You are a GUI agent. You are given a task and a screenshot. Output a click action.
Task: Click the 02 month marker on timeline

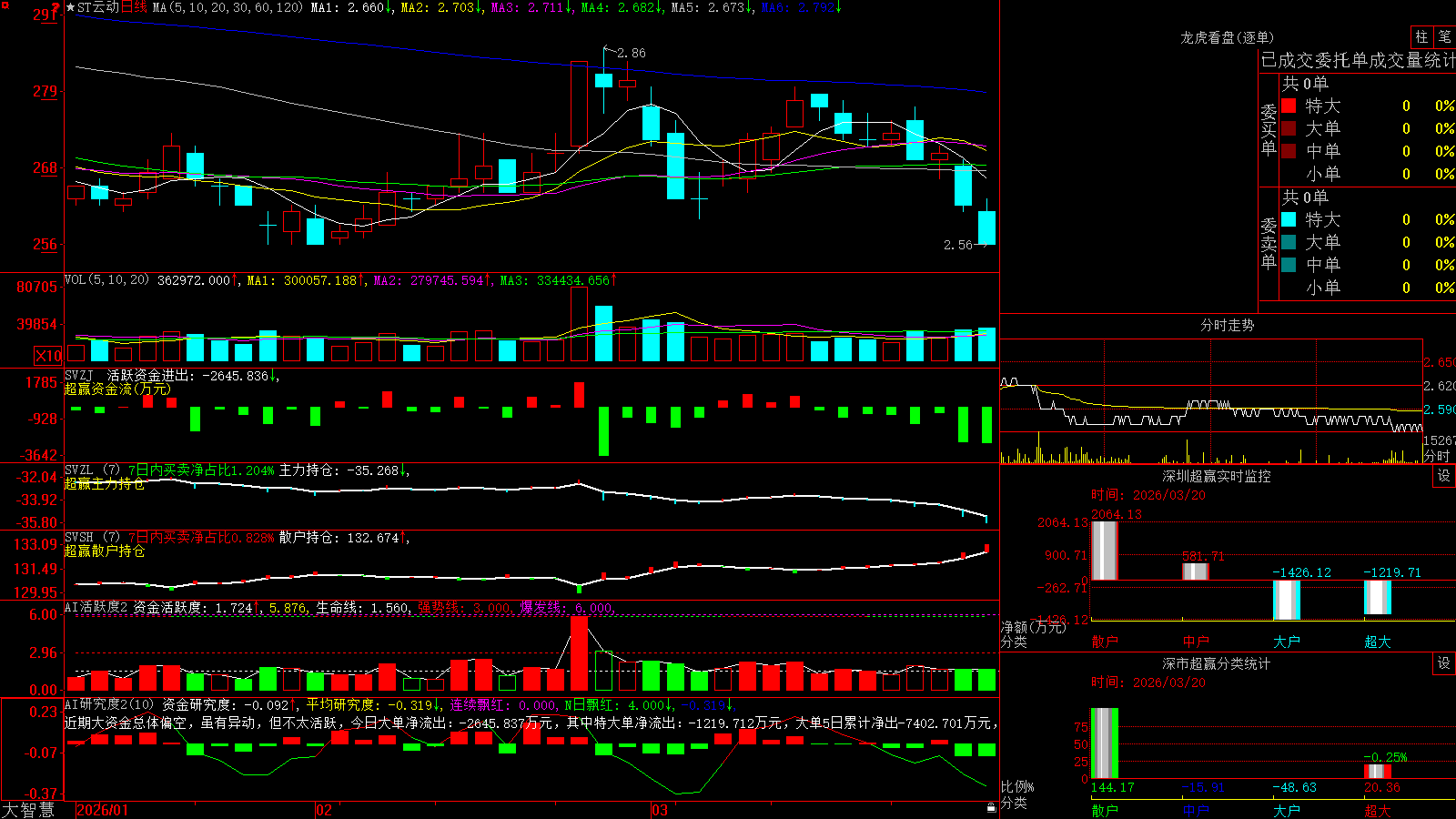(324, 810)
